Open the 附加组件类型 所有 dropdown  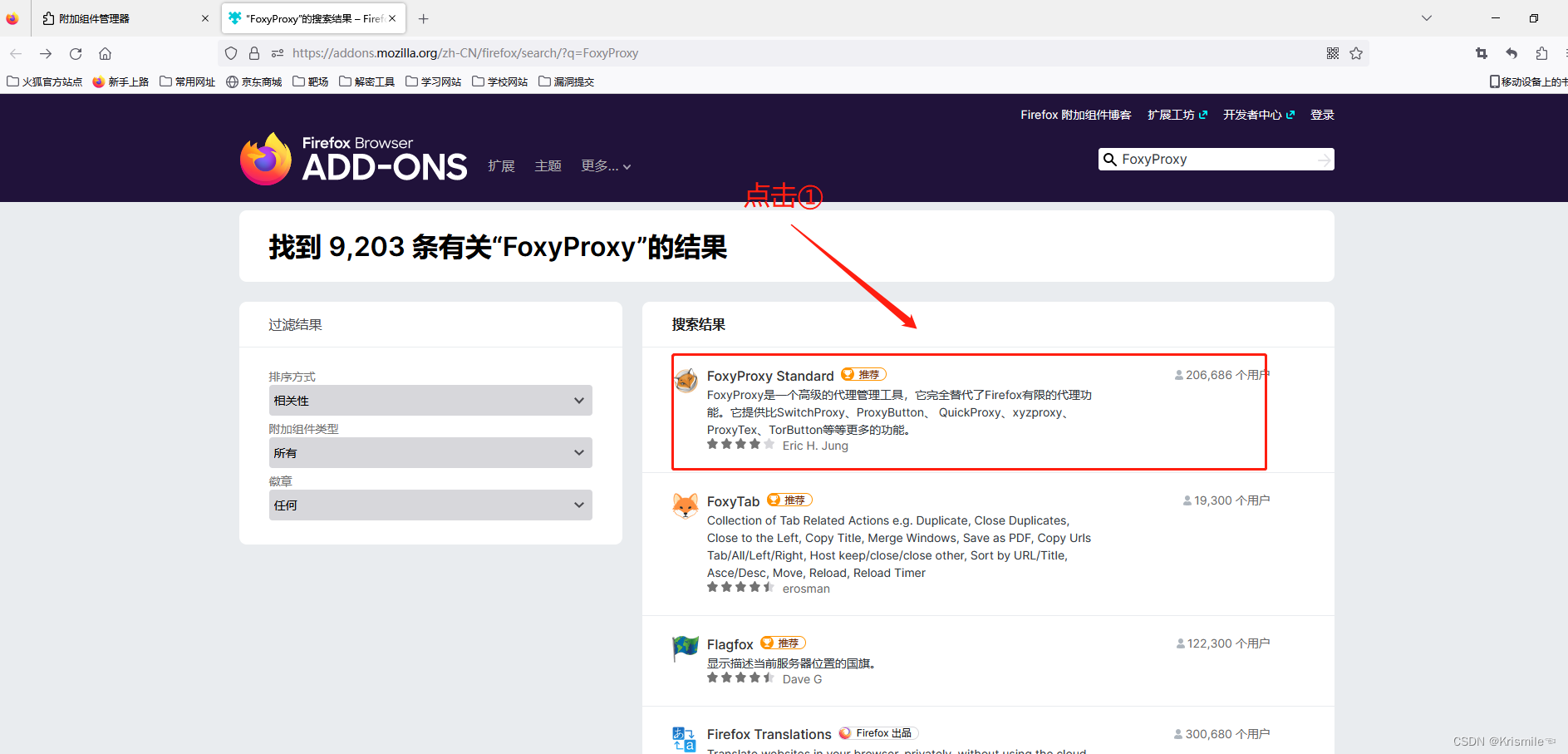pos(430,453)
